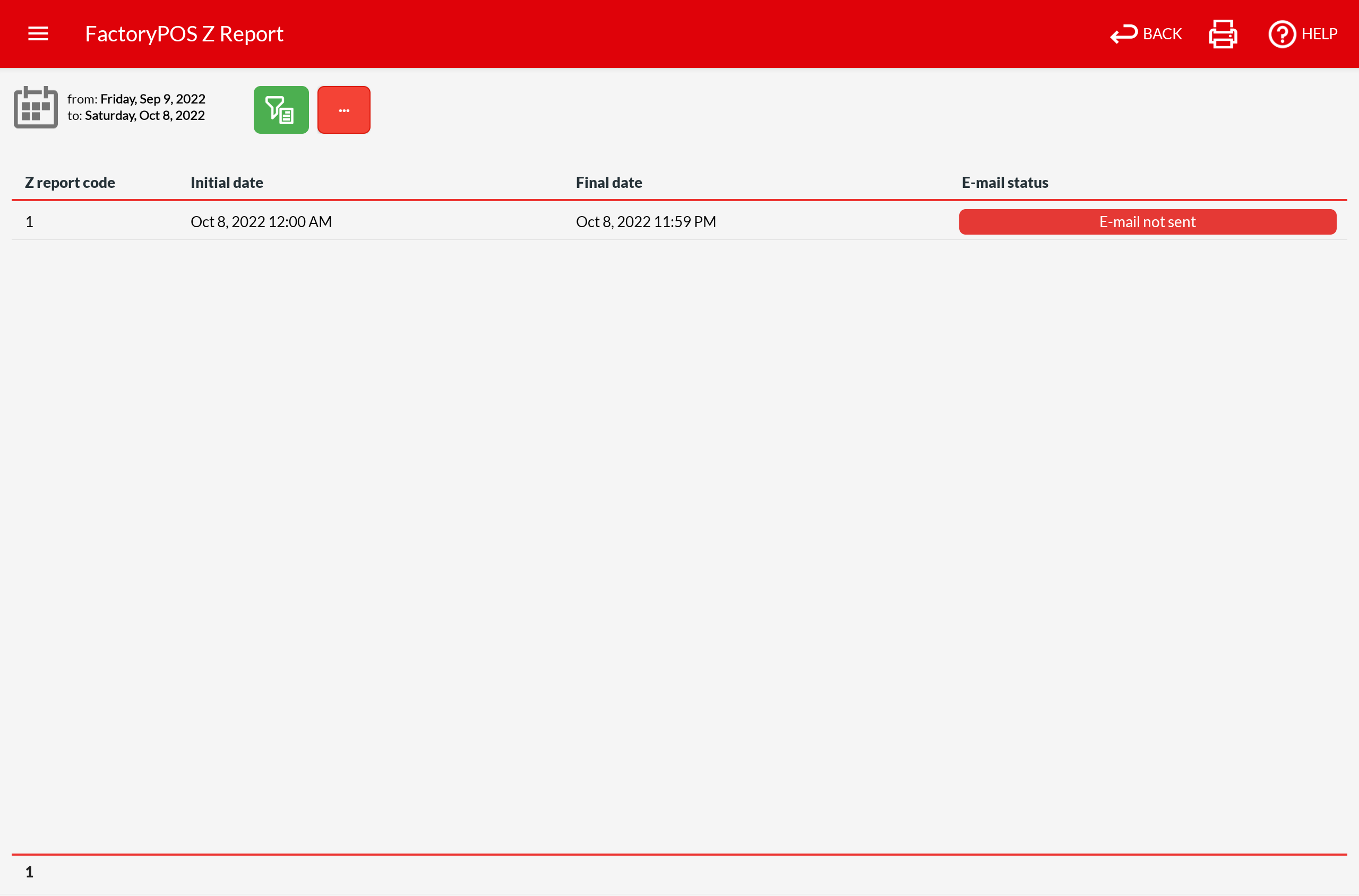Open the hamburger navigation menu

coord(38,34)
